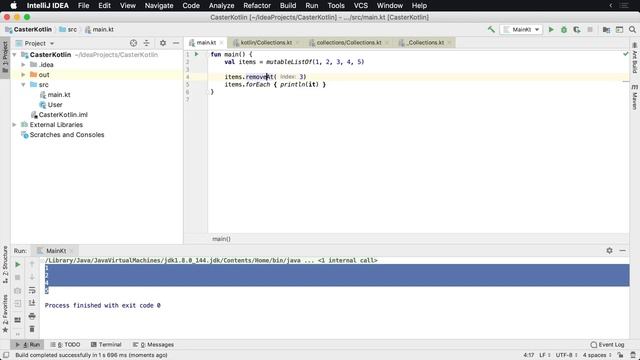640x360 pixels.
Task: Open Structure side tool window
Action: point(5,264)
